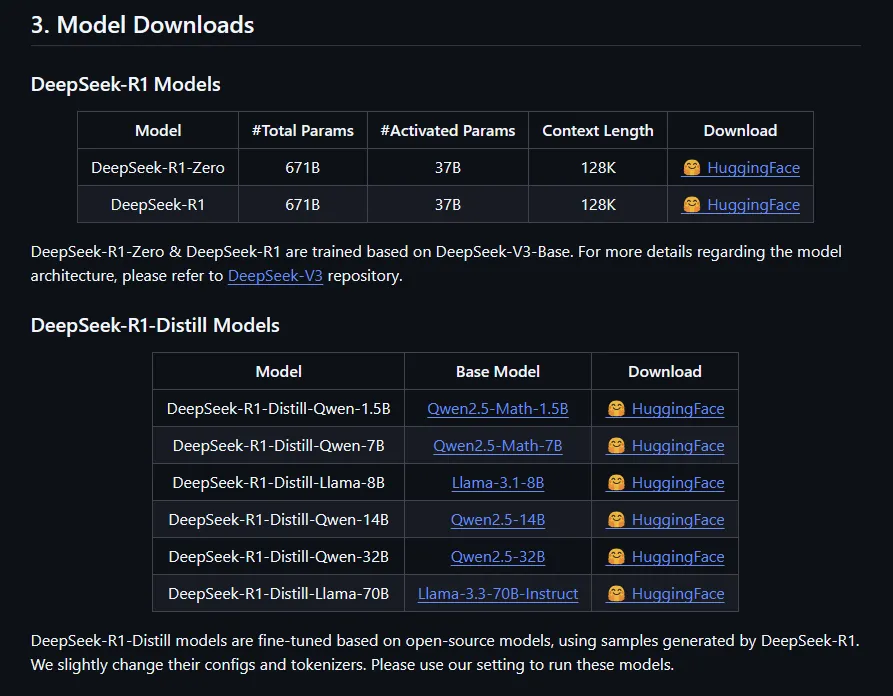Click the 'DeepSeek-R1 Models' subheading
The image size is (893, 696).
point(125,84)
